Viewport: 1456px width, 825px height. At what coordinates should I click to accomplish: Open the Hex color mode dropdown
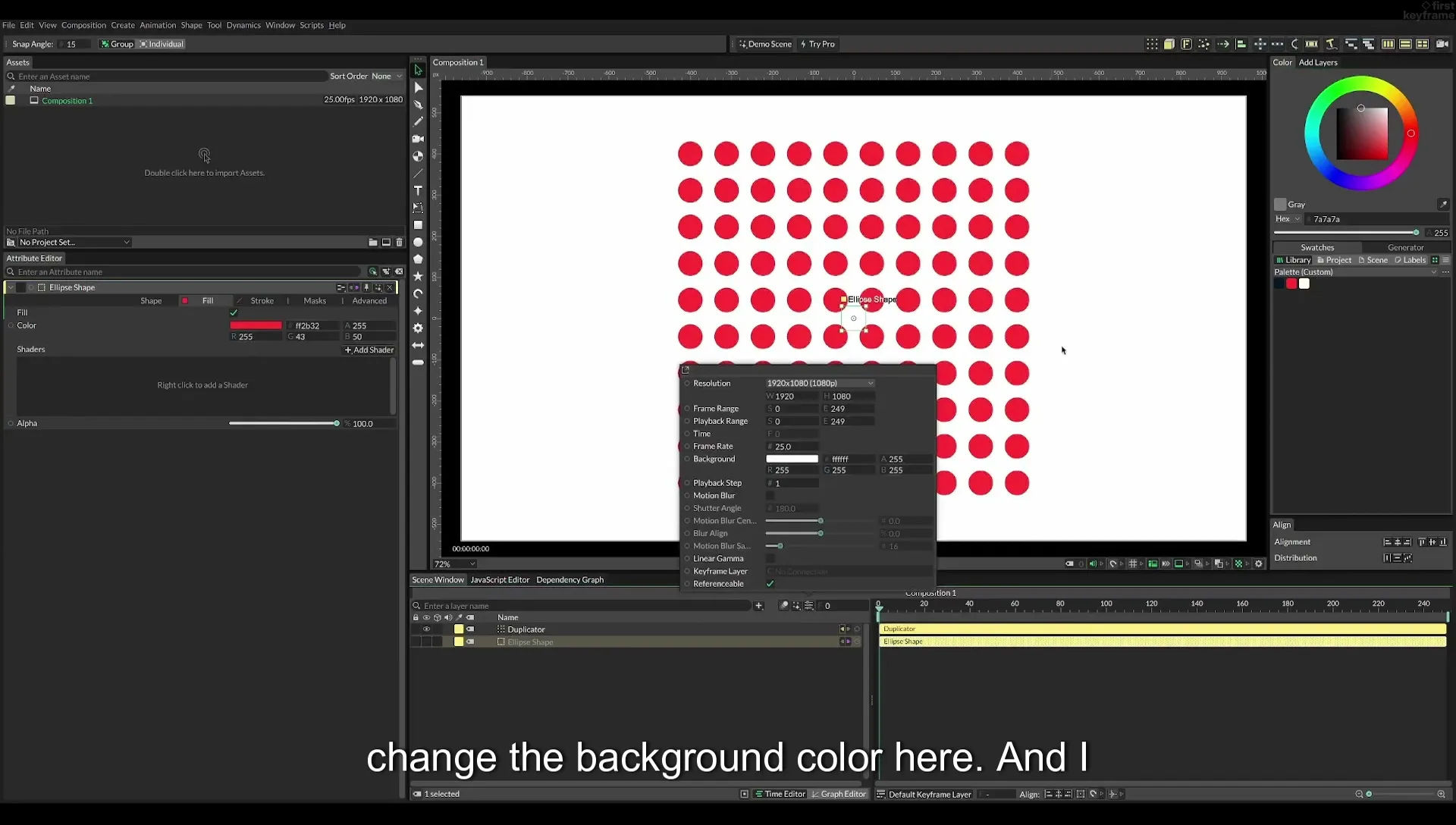[x=1288, y=219]
